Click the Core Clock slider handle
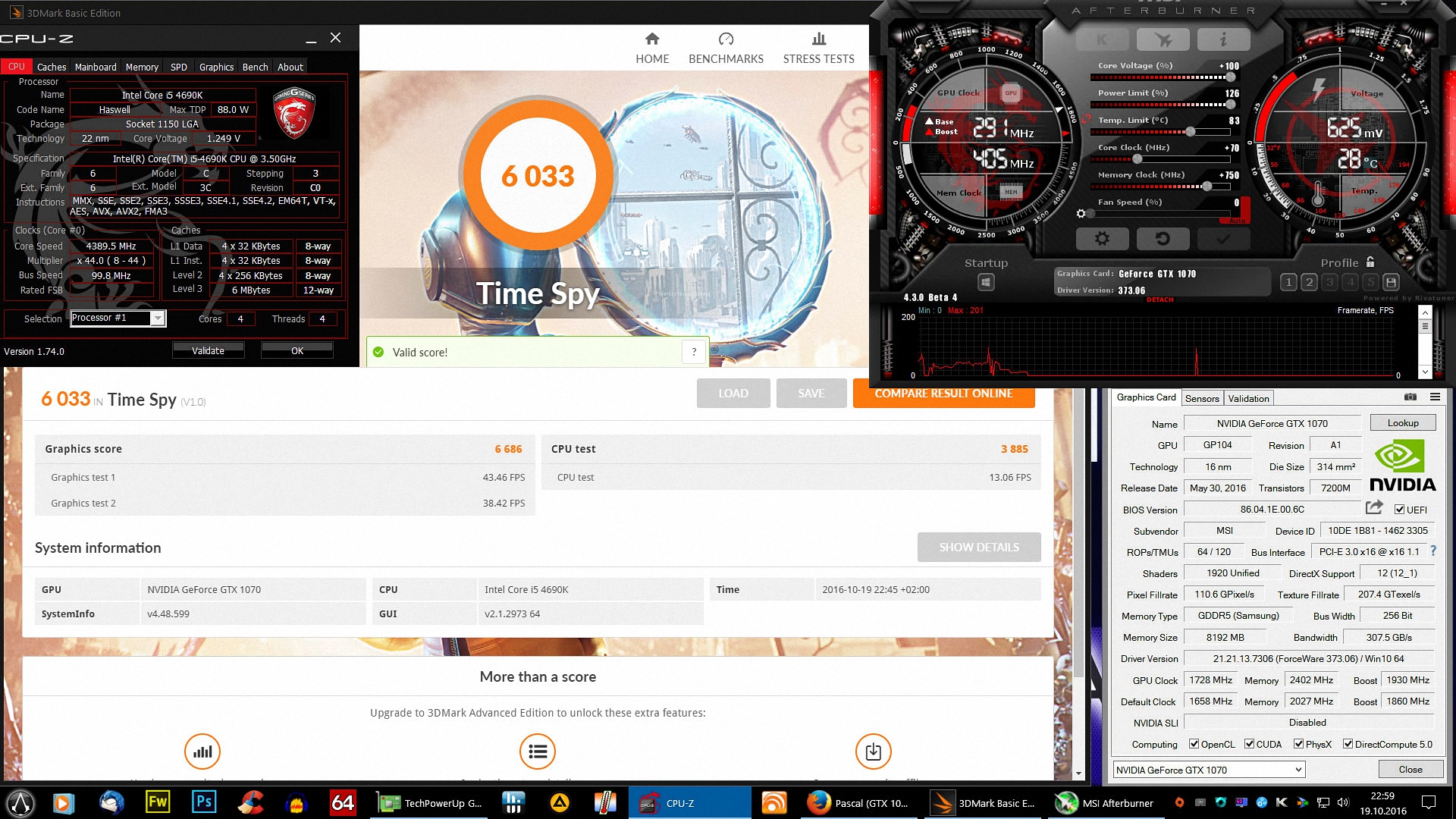Viewport: 1456px width, 819px height. (1137, 159)
